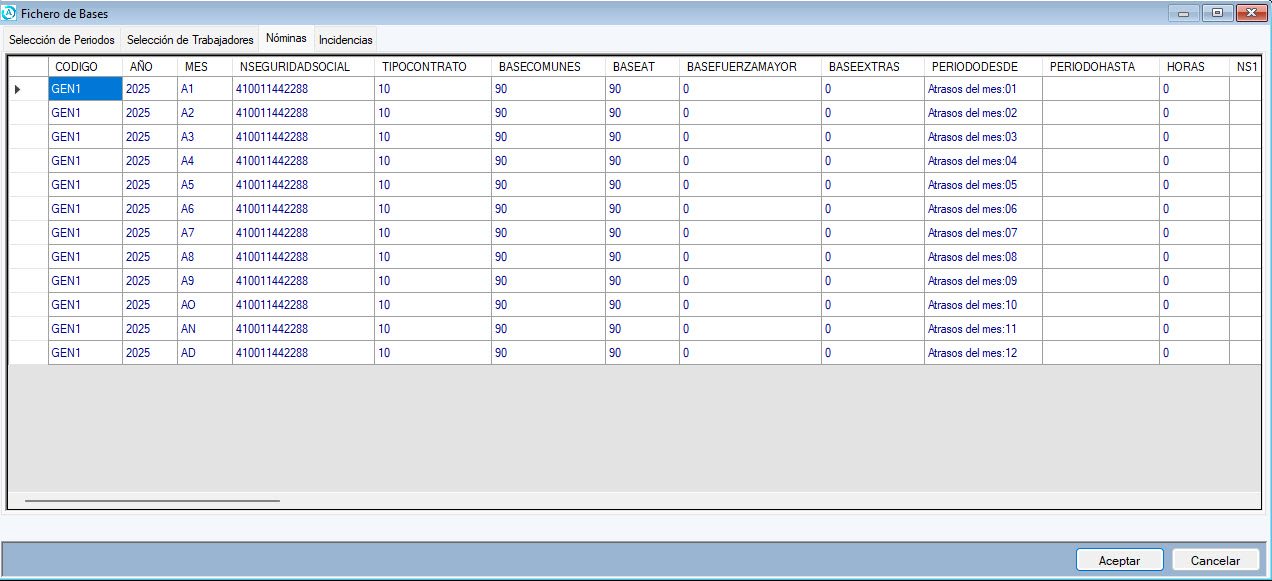Click the 'Atrasos del mes:12' cell
Viewport: 1272px width, 581px height.
[x=982, y=353]
